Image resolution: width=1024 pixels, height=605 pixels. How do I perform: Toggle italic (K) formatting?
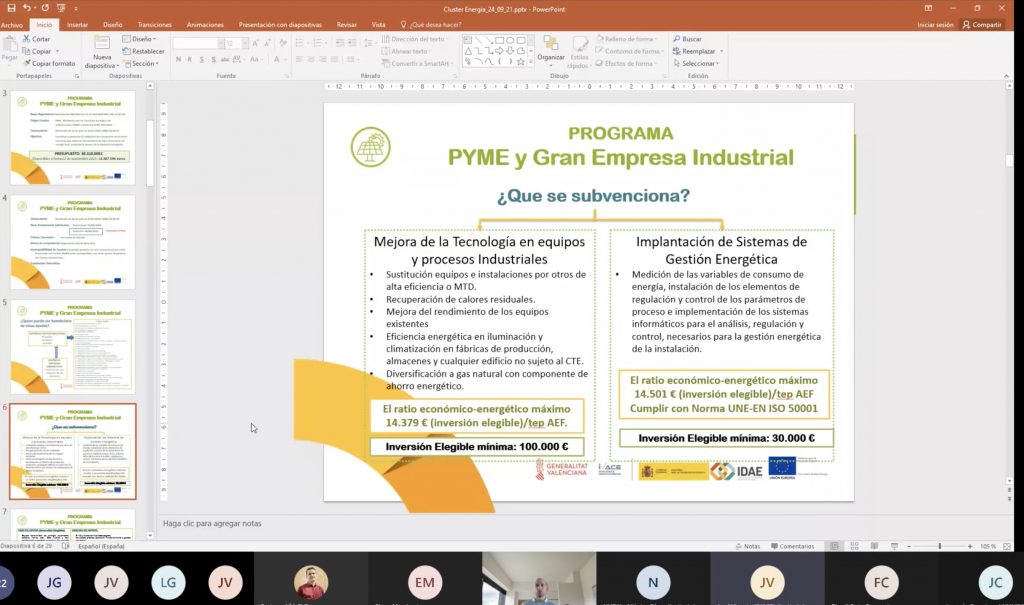pos(190,59)
